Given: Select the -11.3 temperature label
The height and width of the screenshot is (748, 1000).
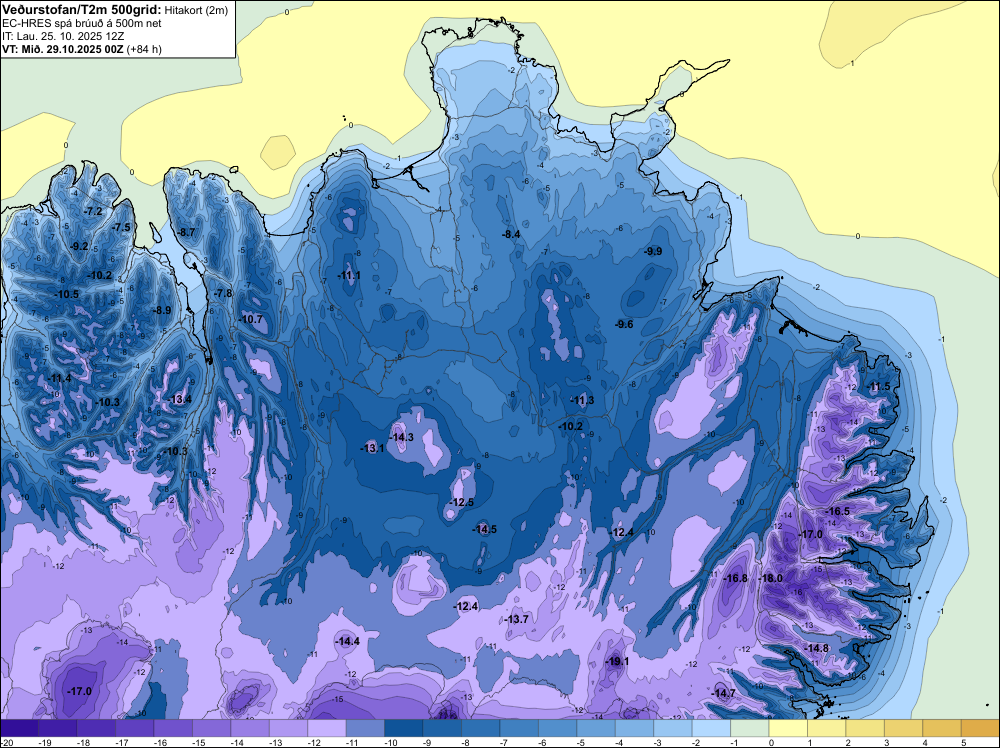Looking at the screenshot, I should point(582,400).
